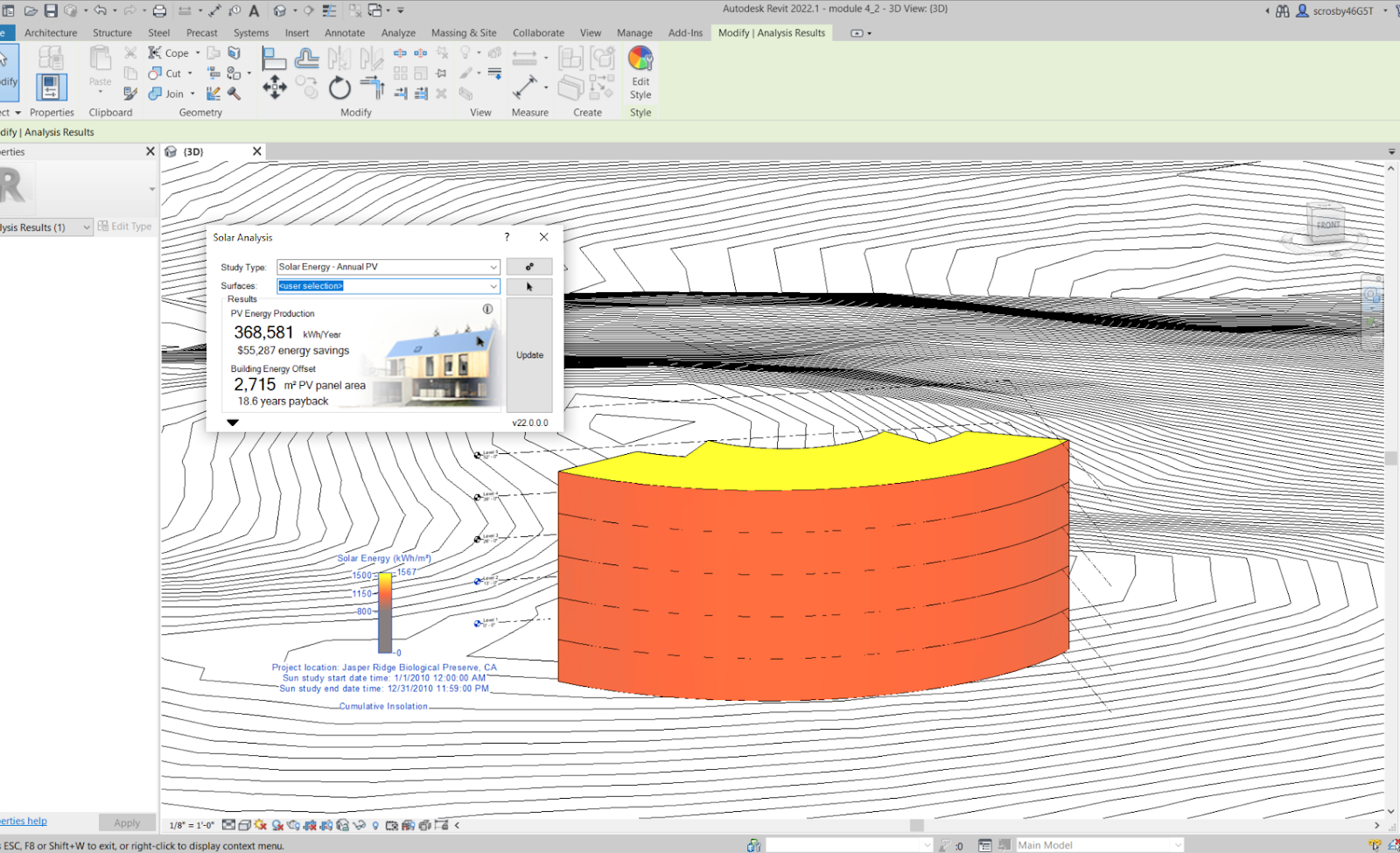Viewport: 1400px width, 853px height.
Task: Open the Surfaces dropdown
Action: click(x=493, y=286)
